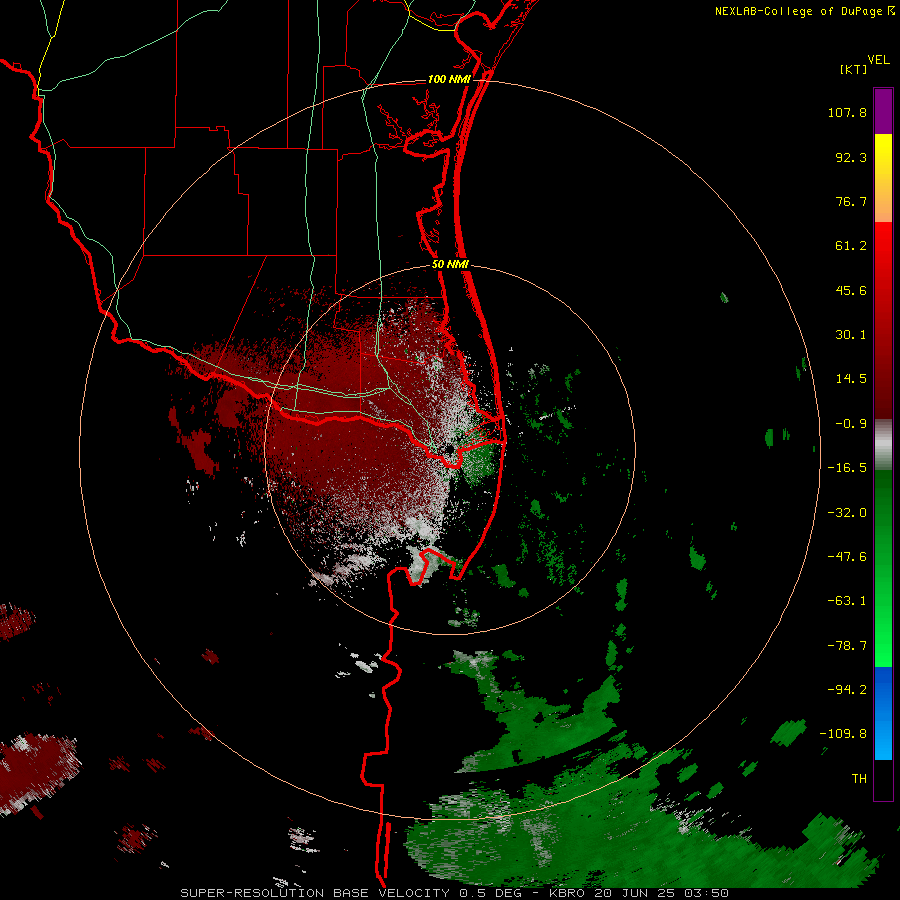Image resolution: width=900 pixels, height=900 pixels.
Task: Click the -78.7 scale value
Action: click(x=847, y=646)
